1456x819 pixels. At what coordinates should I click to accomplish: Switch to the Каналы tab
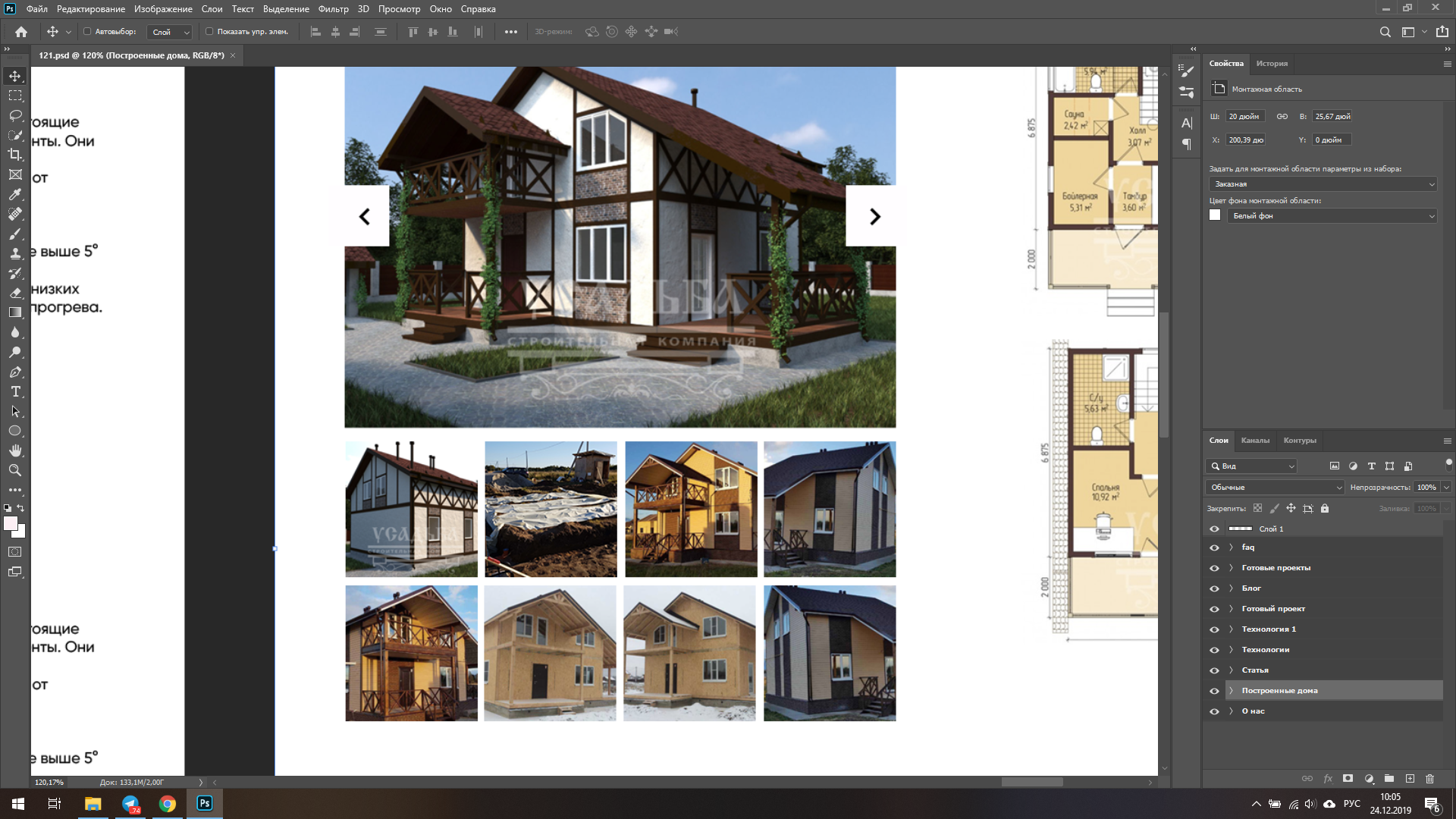(1255, 441)
